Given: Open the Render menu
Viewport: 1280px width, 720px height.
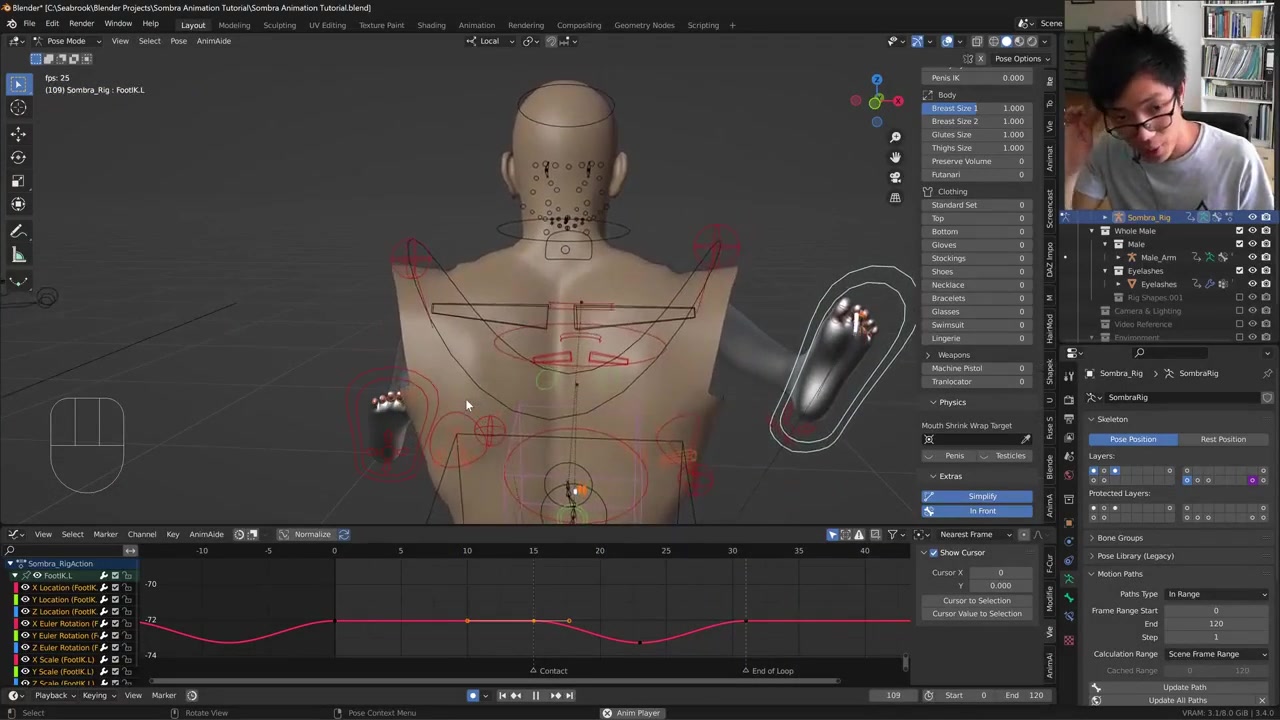Looking at the screenshot, I should [x=81, y=24].
